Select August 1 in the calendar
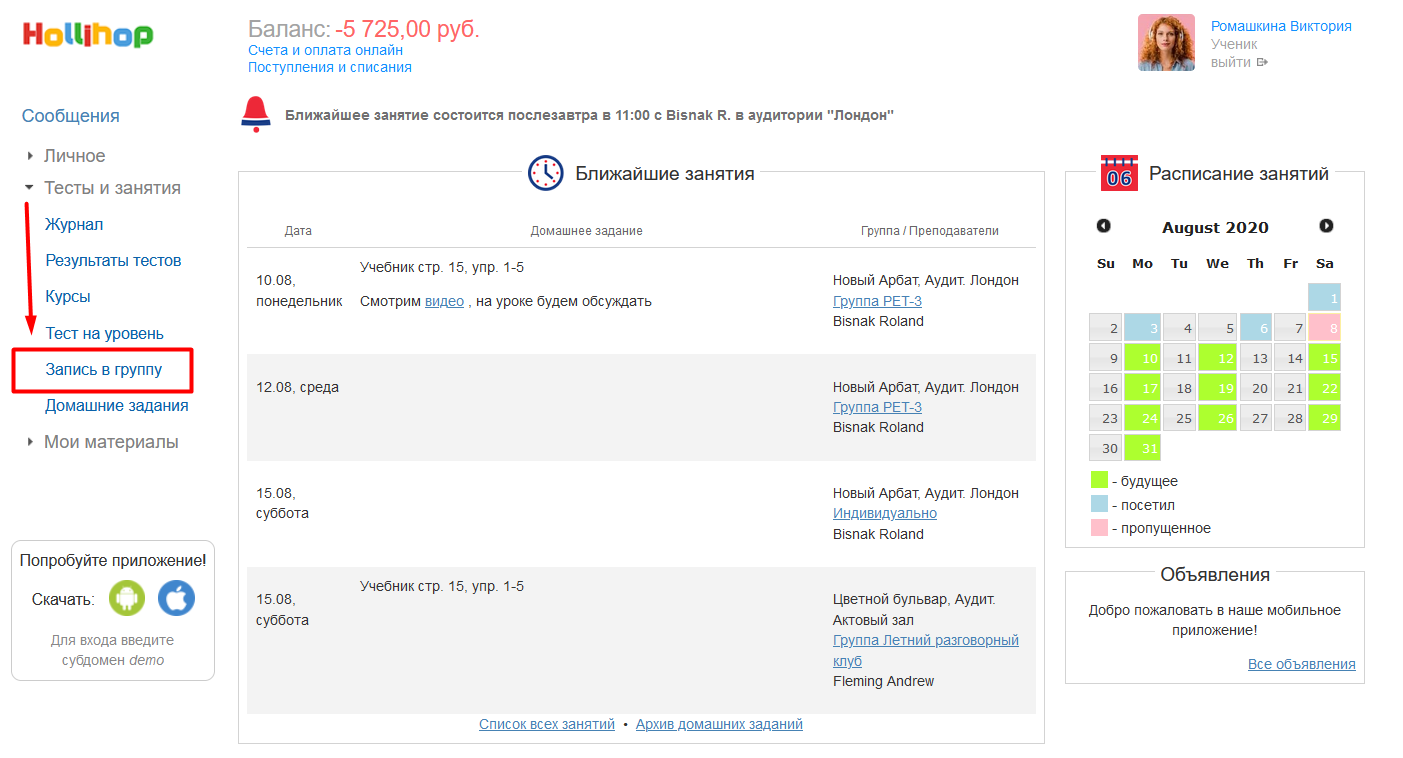The height and width of the screenshot is (758, 1403). tap(1324, 297)
